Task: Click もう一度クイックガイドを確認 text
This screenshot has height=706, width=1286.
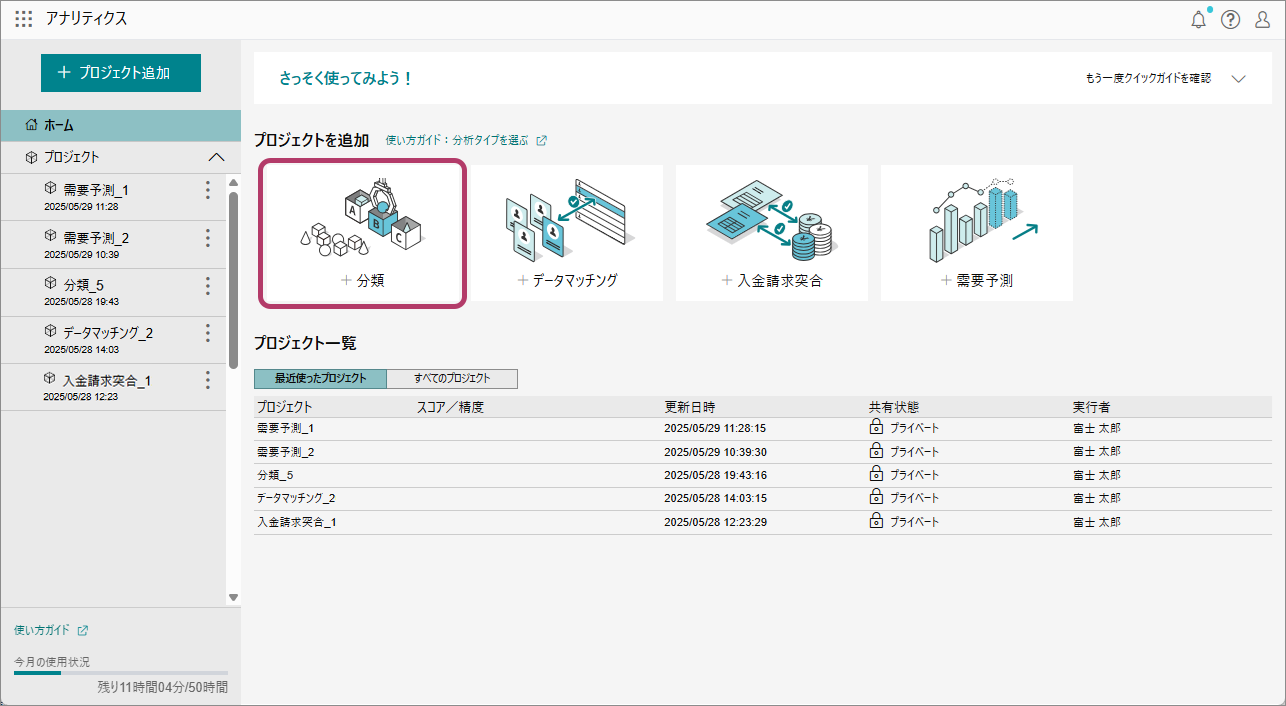Action: [x=1148, y=78]
